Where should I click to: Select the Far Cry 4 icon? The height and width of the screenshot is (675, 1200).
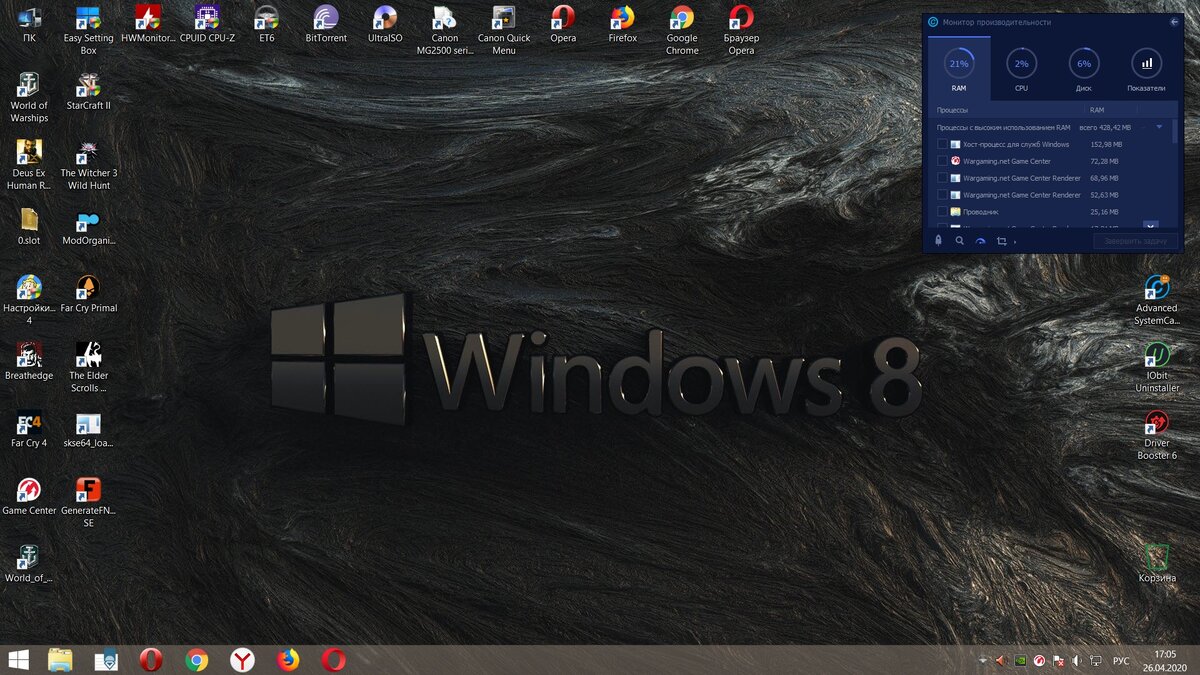click(29, 429)
